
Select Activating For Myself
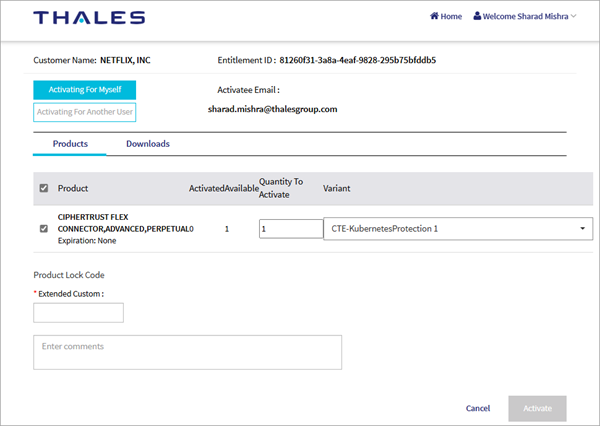tap(84, 90)
